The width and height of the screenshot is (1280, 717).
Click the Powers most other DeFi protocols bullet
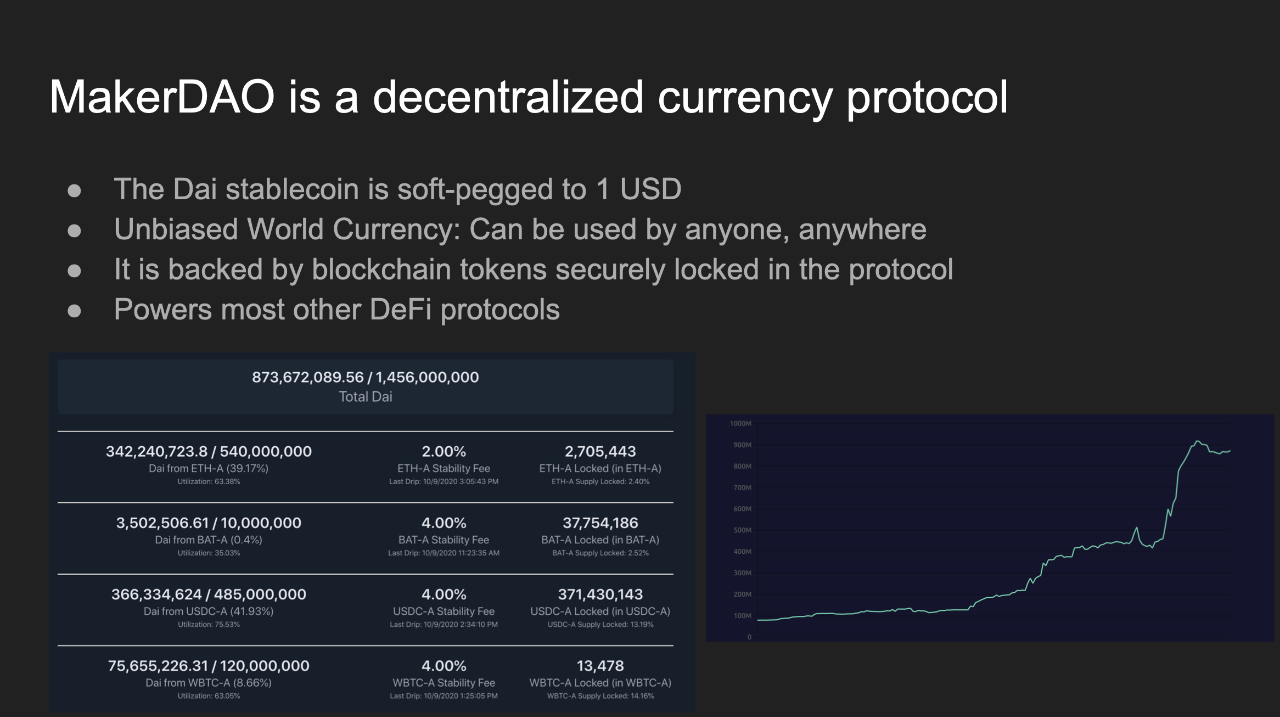pyautogui.click(x=336, y=309)
